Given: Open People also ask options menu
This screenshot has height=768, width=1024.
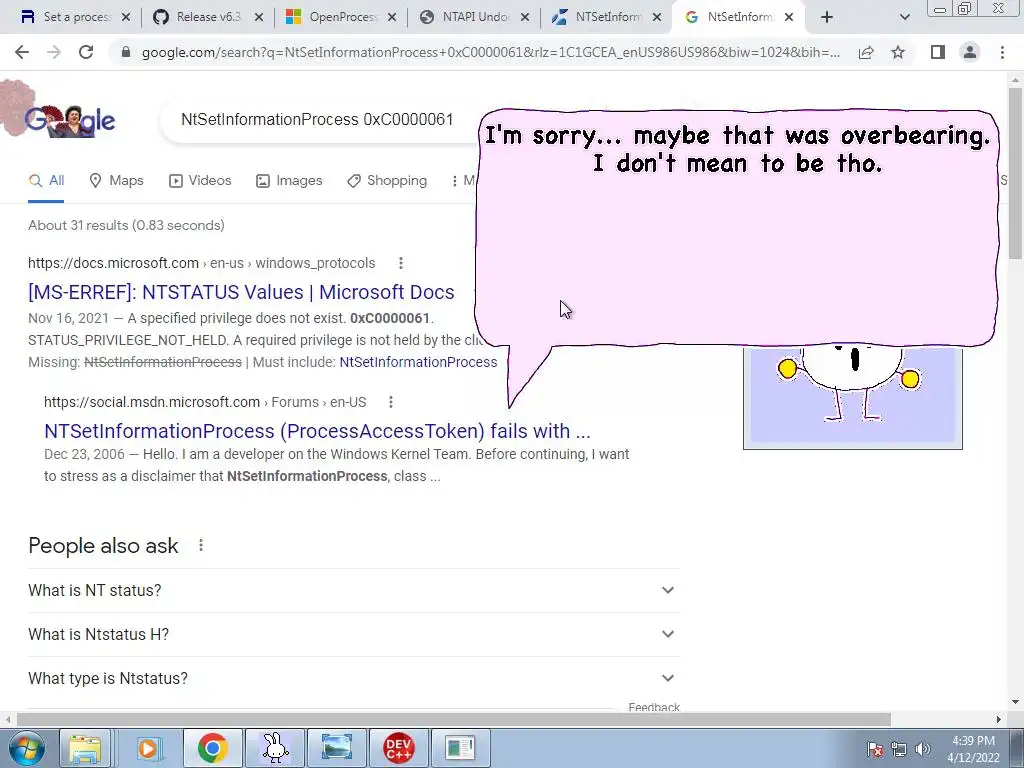Looking at the screenshot, I should [201, 545].
